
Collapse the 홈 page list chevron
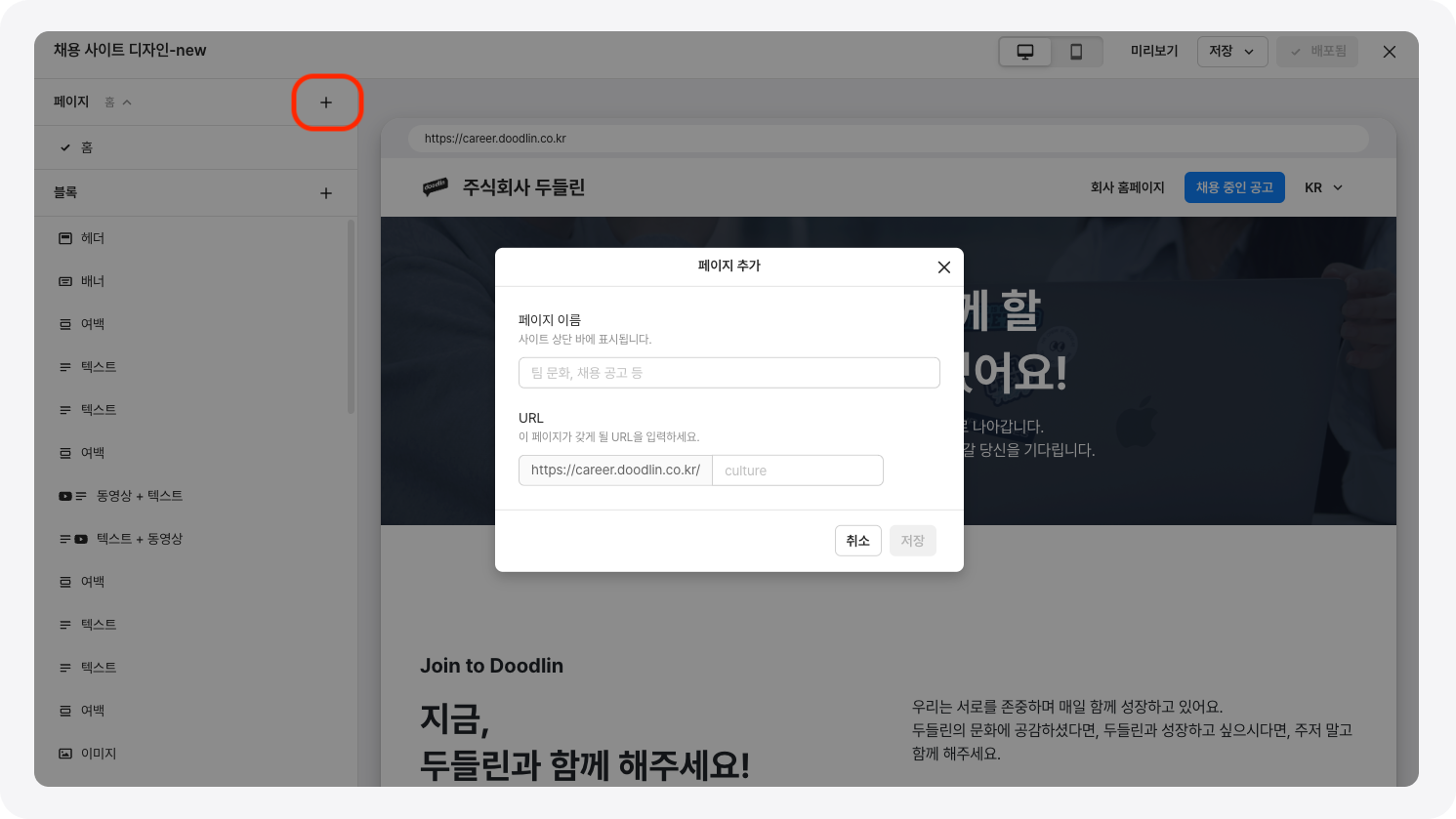(x=128, y=101)
